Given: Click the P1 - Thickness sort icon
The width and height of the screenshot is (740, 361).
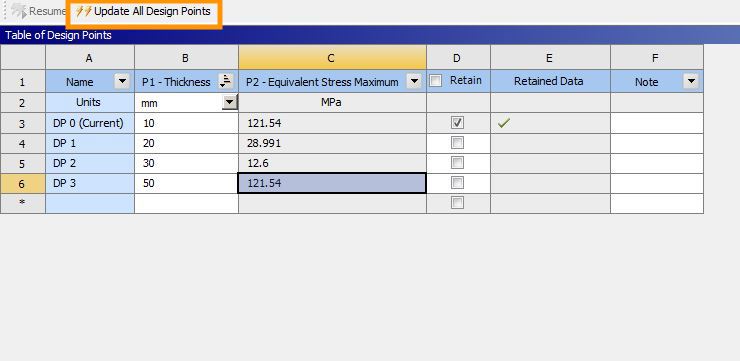Looking at the screenshot, I should (227, 82).
